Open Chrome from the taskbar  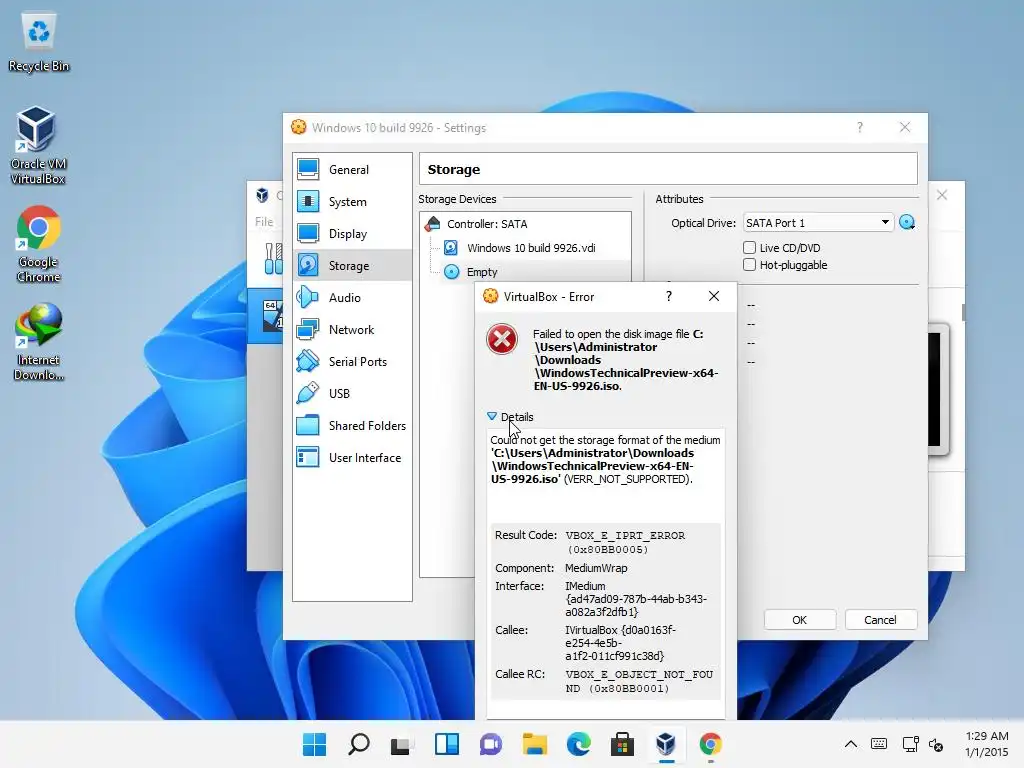pos(711,744)
